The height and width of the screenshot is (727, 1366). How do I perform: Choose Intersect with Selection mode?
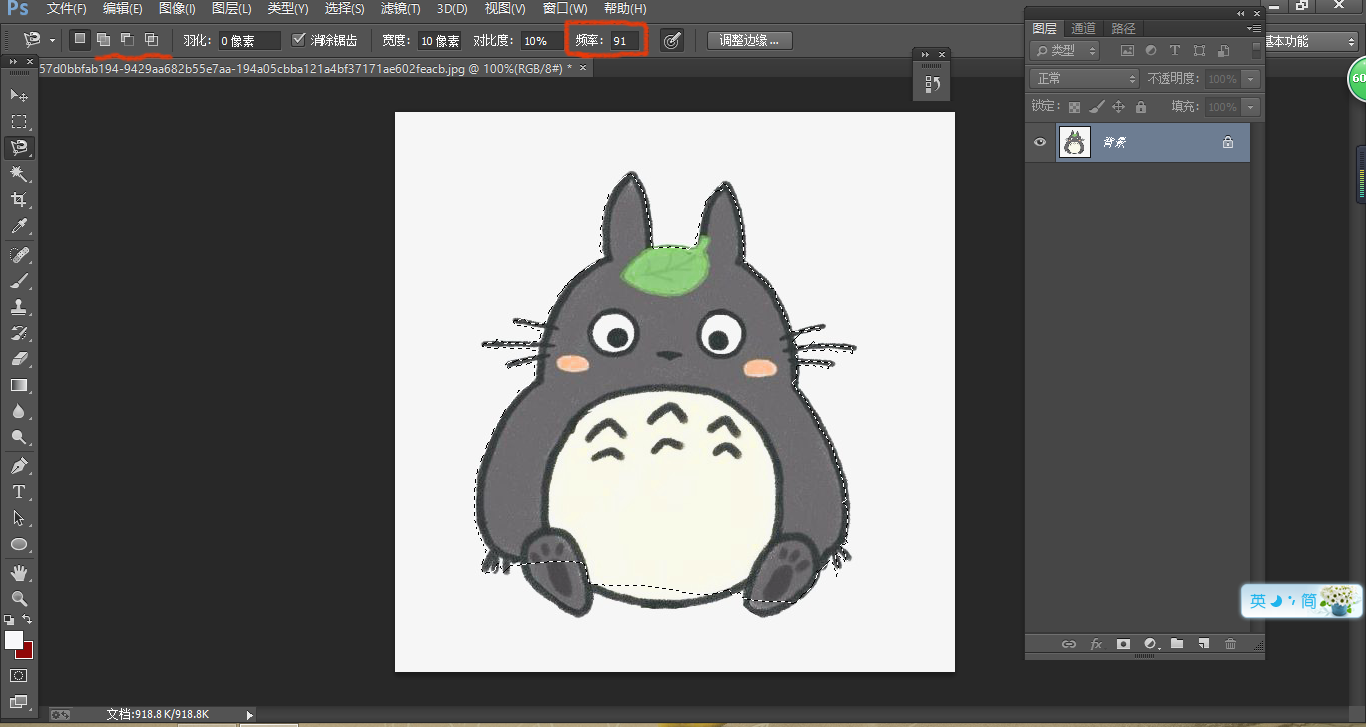coord(151,39)
